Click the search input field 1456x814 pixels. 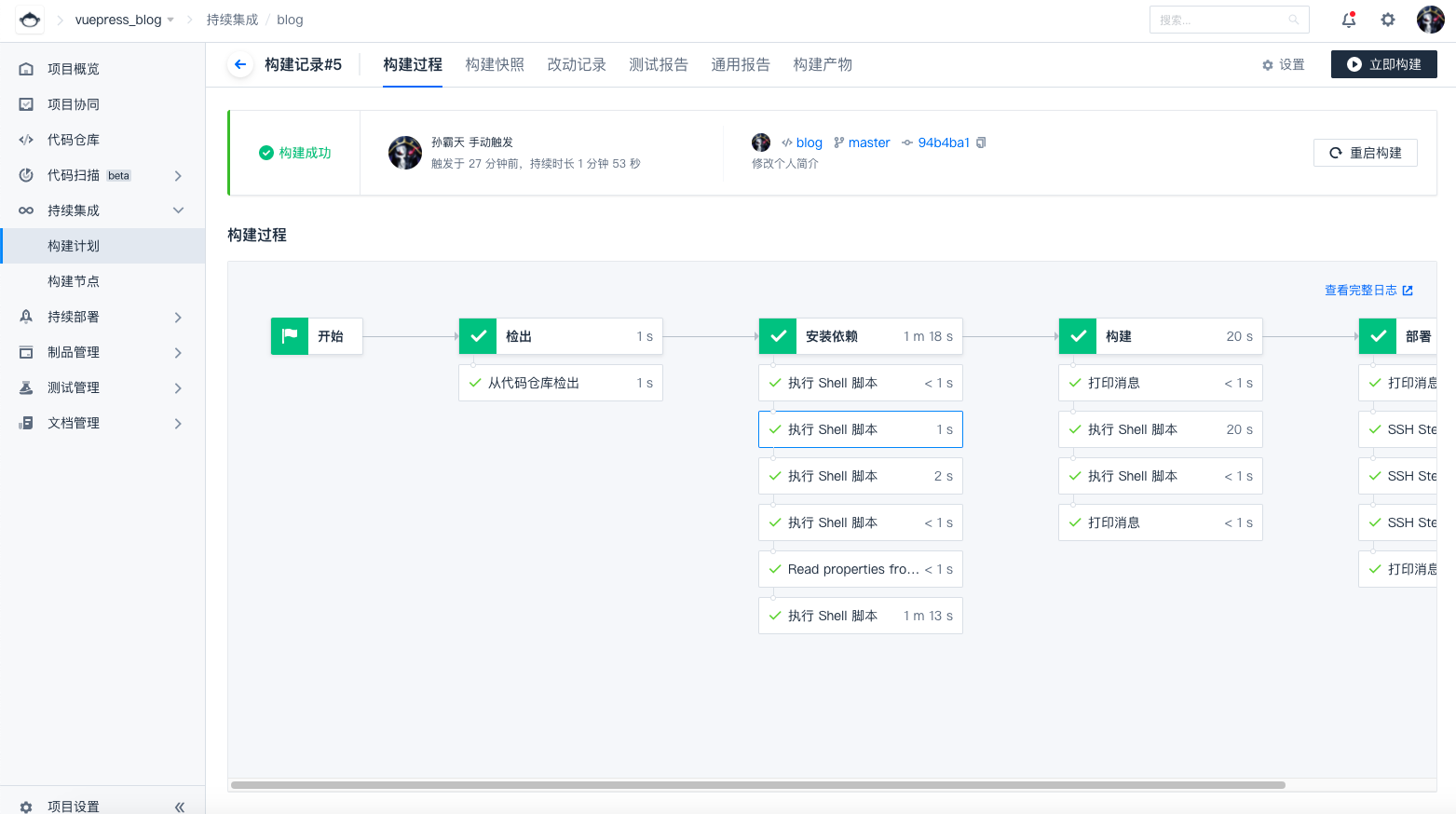click(x=1220, y=20)
